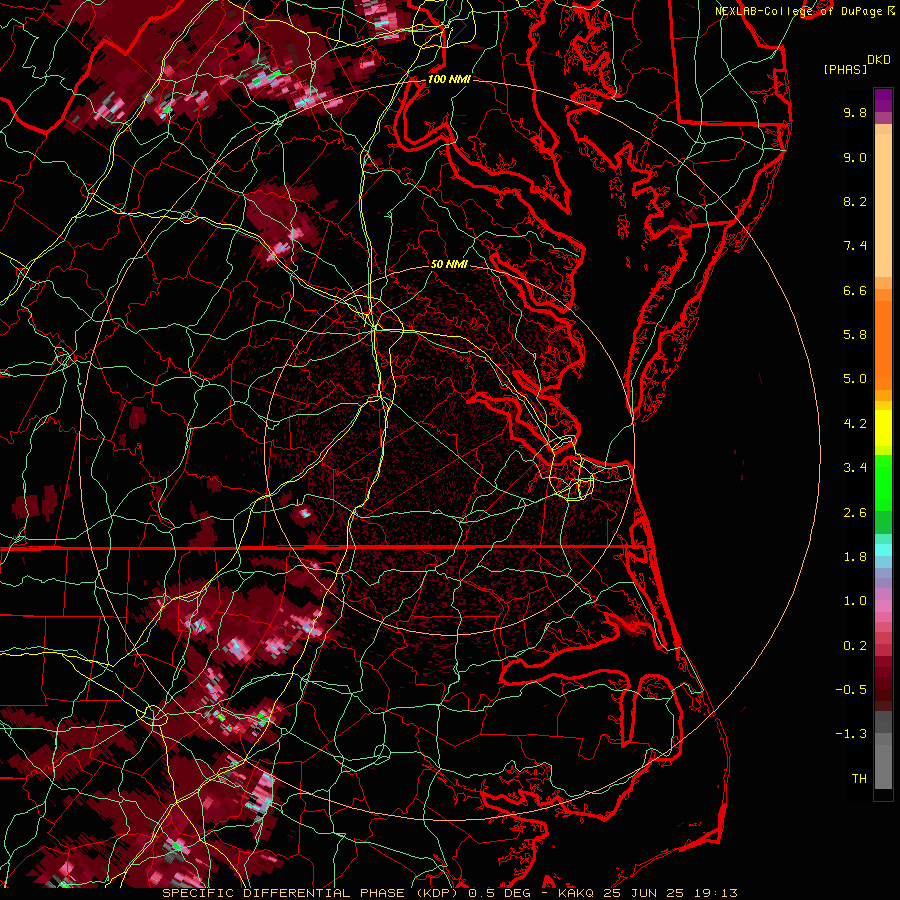900x900 pixels.
Task: Click the 9.8 scale value
Action: [x=855, y=112]
